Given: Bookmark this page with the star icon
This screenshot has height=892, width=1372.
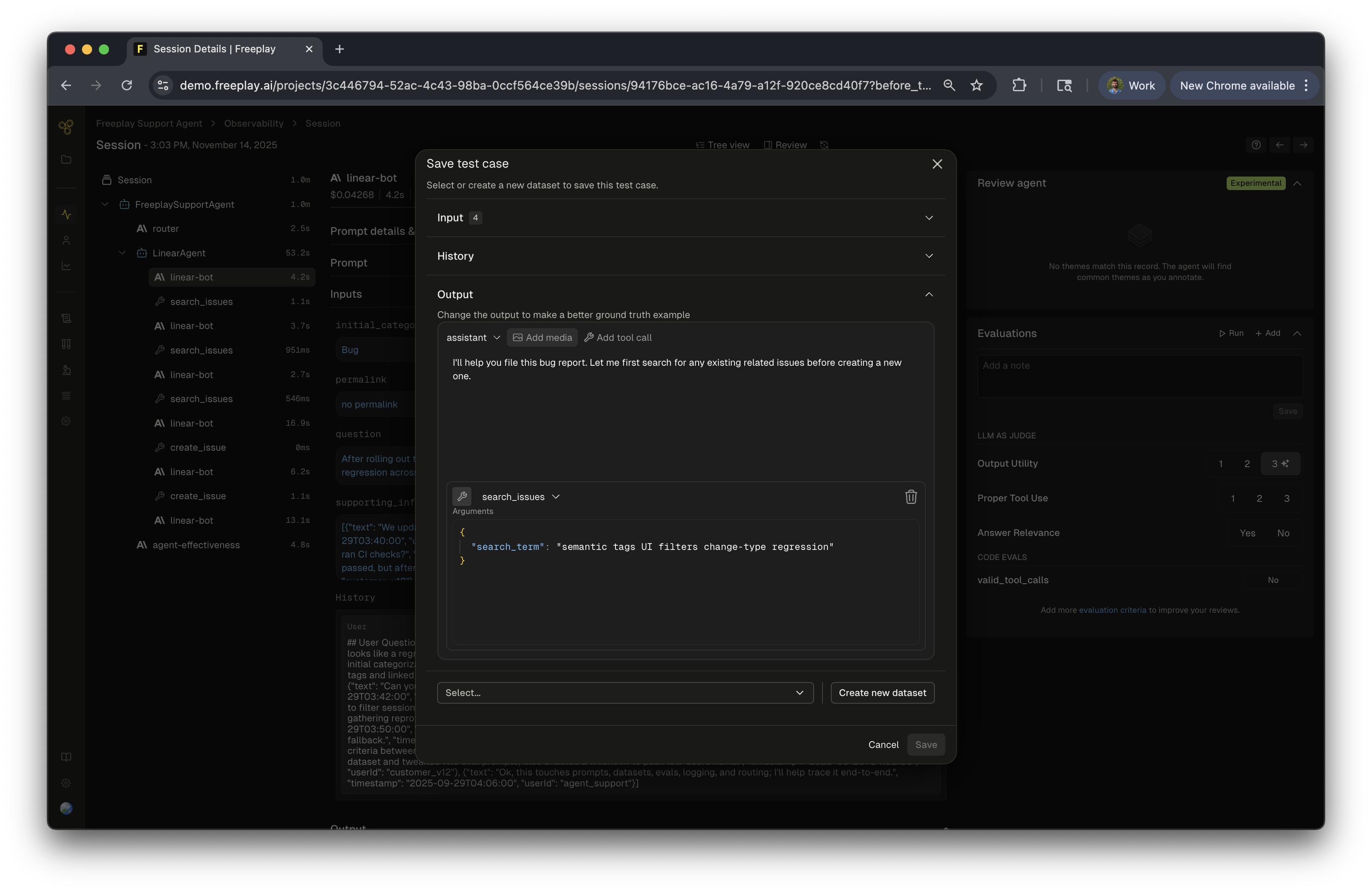Looking at the screenshot, I should [x=976, y=86].
